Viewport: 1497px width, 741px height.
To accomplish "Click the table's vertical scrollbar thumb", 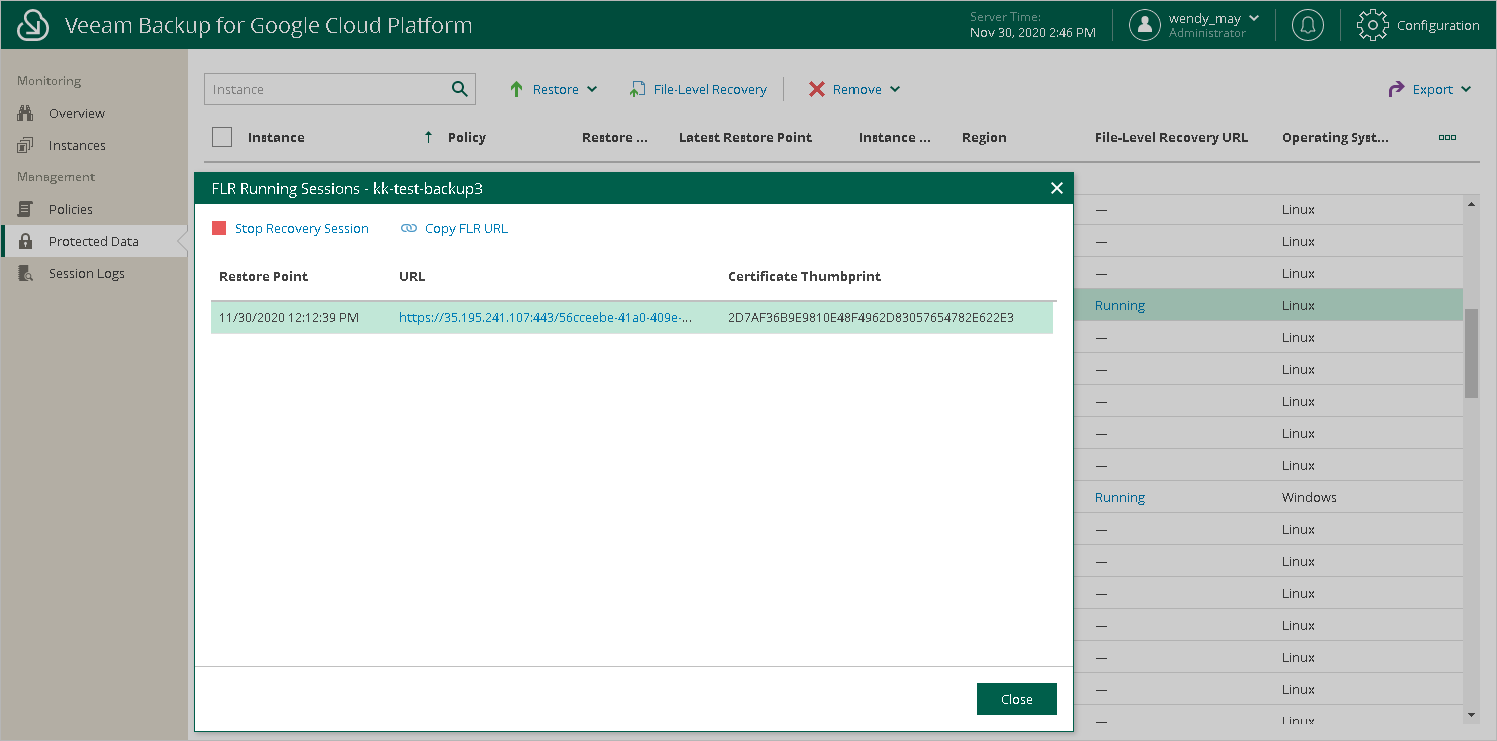I will (x=1471, y=353).
